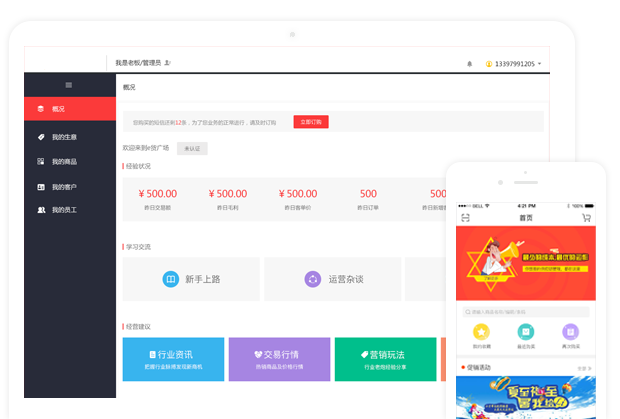This screenshot has height=419, width=620.
Task: Click the red 立即订购 button
Action: (x=310, y=122)
